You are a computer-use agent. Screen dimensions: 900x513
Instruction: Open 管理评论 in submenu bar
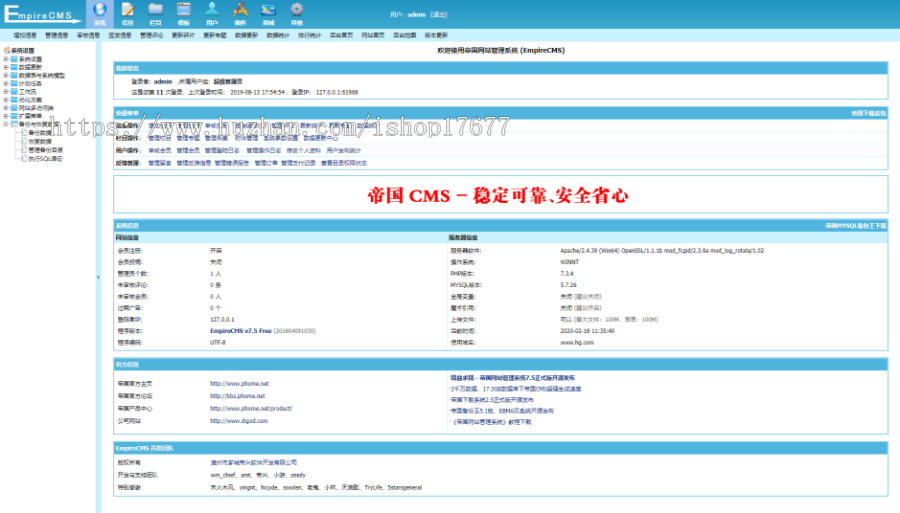coord(152,36)
